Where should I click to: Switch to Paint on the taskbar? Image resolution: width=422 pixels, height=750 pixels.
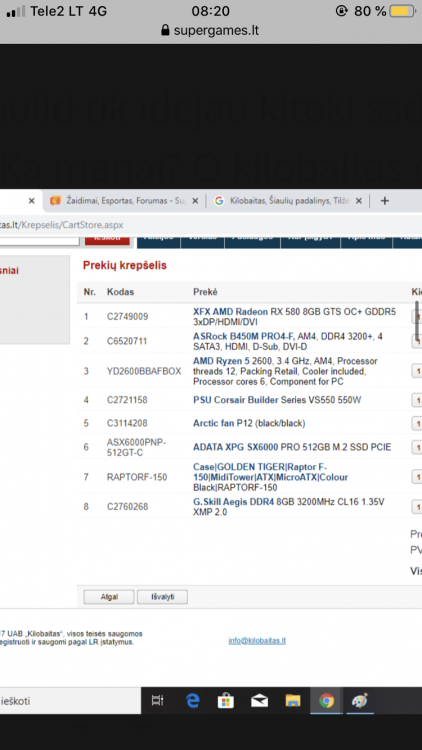359,701
